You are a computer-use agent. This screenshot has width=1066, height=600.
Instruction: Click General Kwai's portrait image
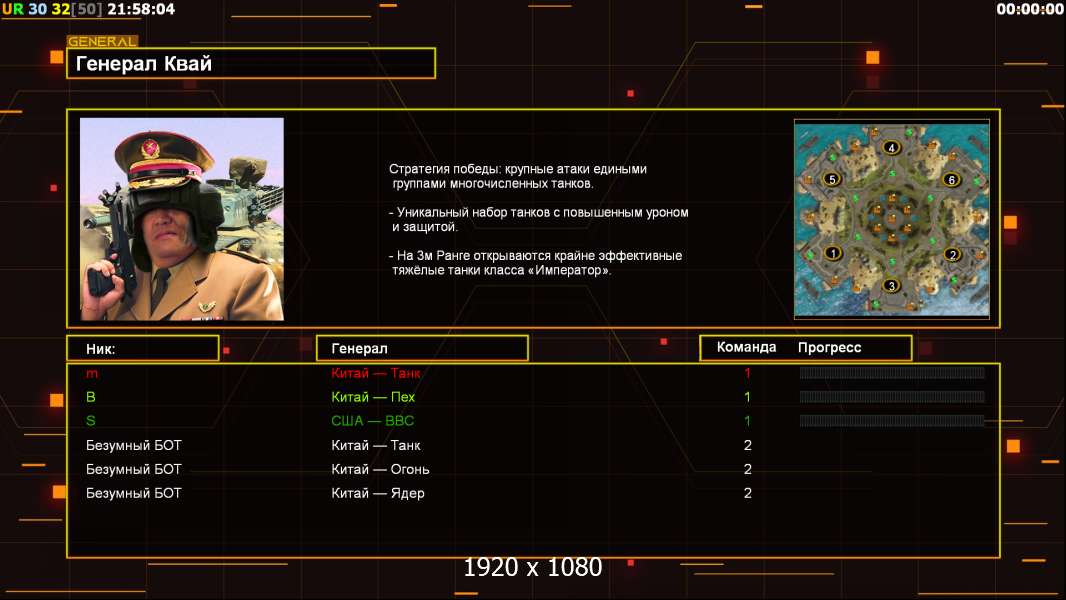coord(182,219)
